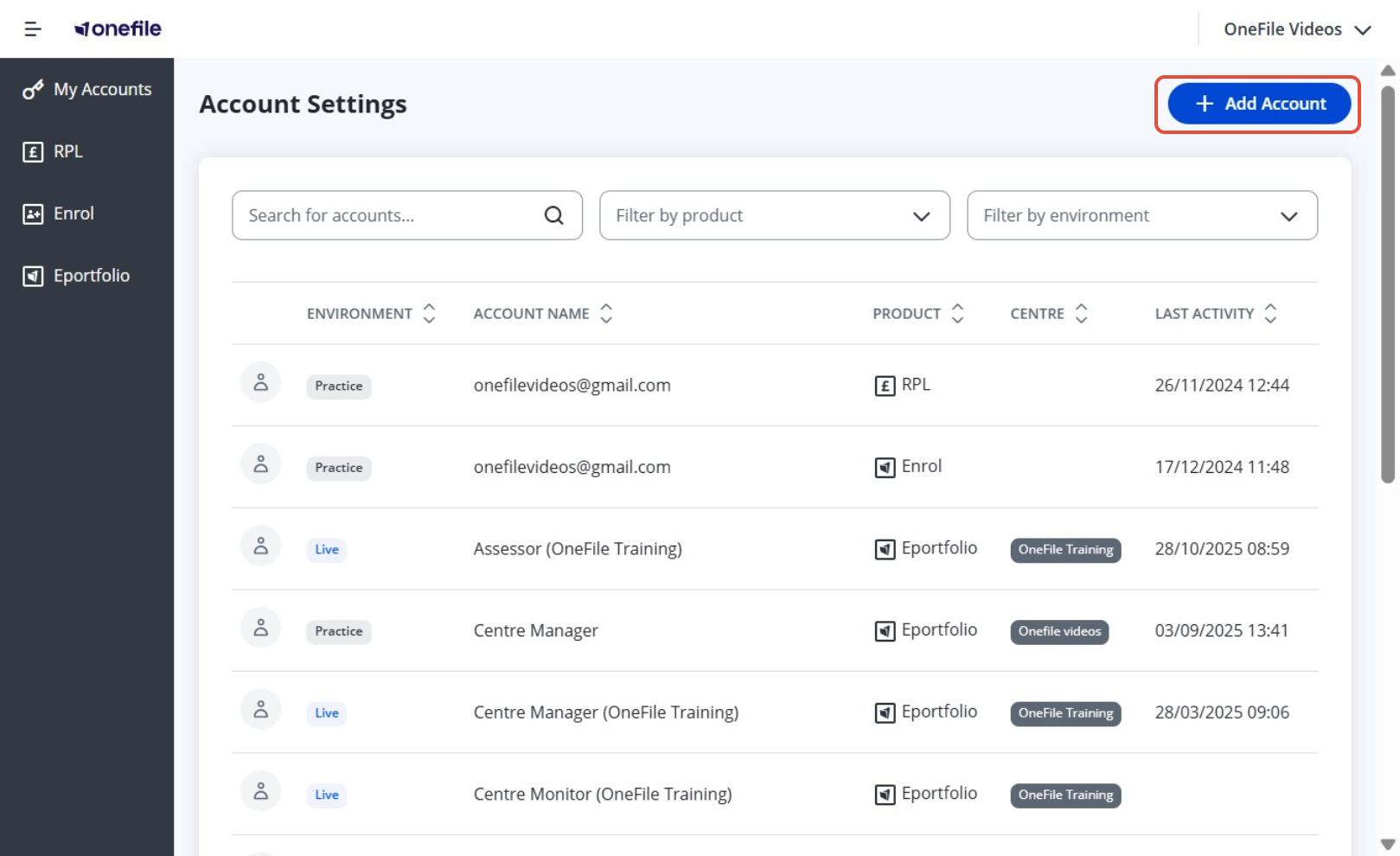Image resolution: width=1400 pixels, height=856 pixels.
Task: Click avatar icon in Centre Manager Practice row
Action: [x=260, y=629]
